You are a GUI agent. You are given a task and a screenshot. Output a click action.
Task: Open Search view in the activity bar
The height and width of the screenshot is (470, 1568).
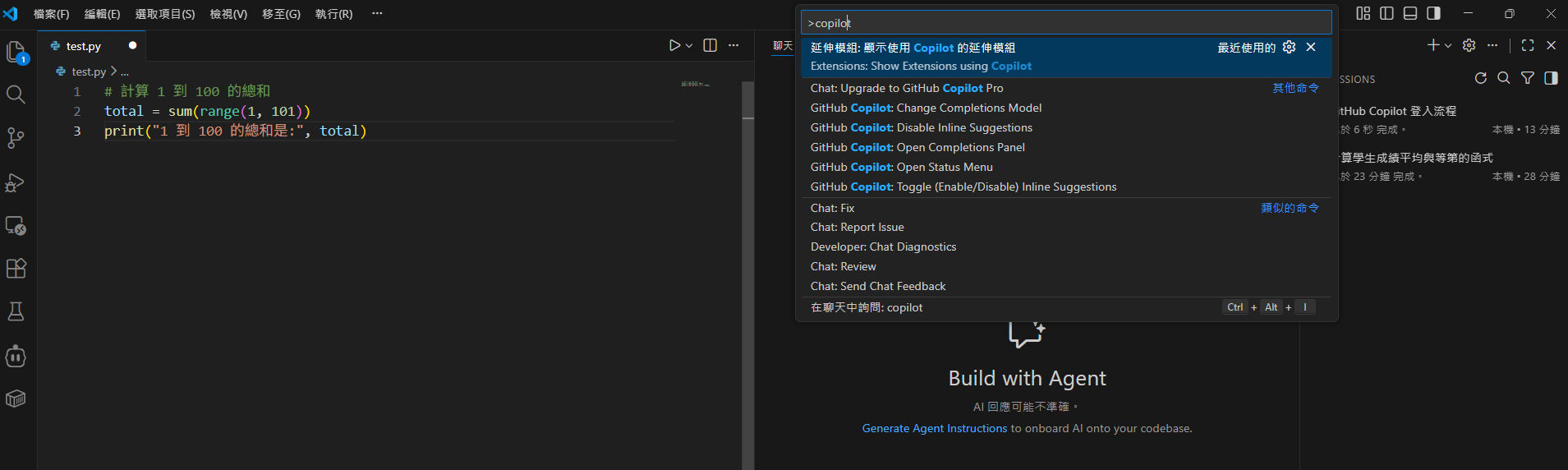tap(16, 94)
